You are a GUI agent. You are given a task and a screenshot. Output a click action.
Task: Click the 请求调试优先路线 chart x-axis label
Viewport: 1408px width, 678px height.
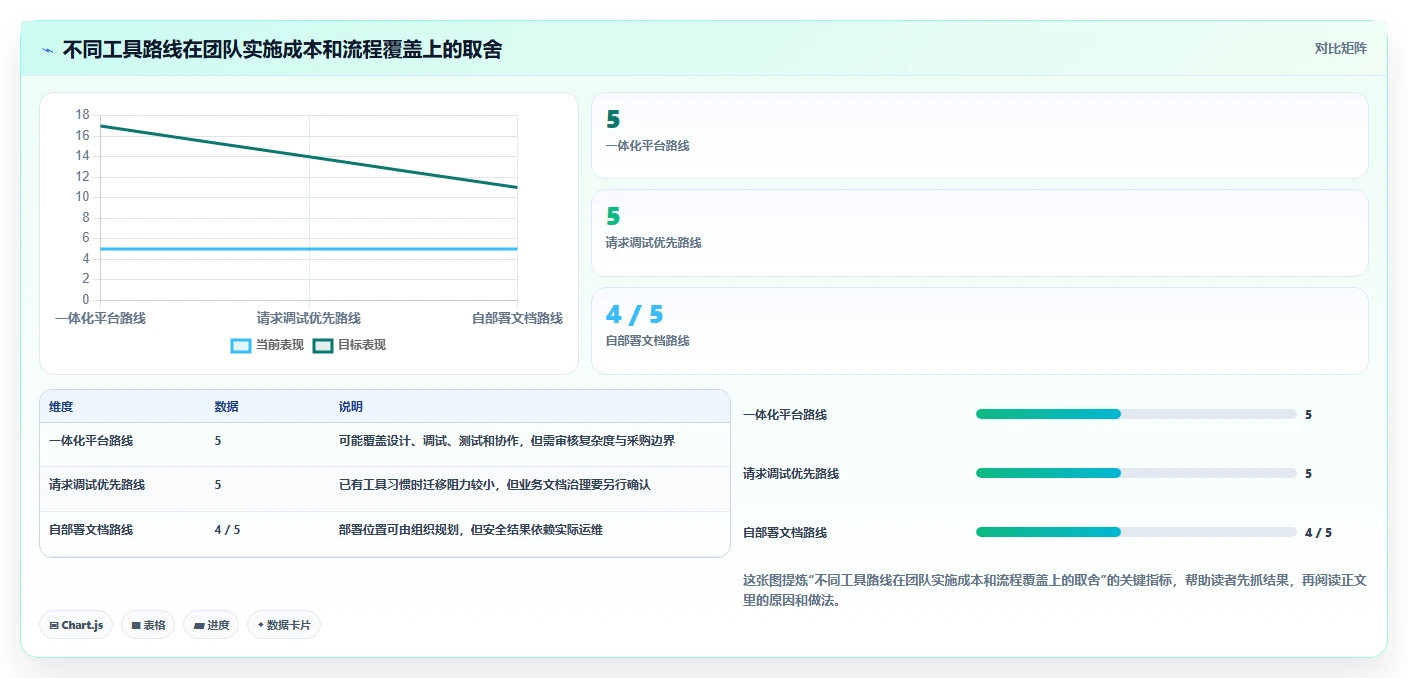point(309,318)
